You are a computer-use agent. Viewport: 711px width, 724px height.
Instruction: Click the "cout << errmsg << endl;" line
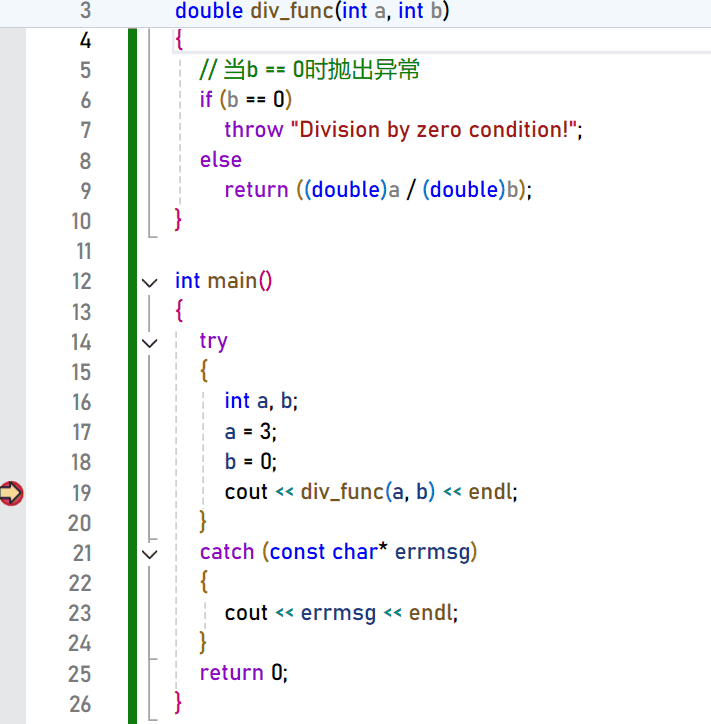pos(341,613)
